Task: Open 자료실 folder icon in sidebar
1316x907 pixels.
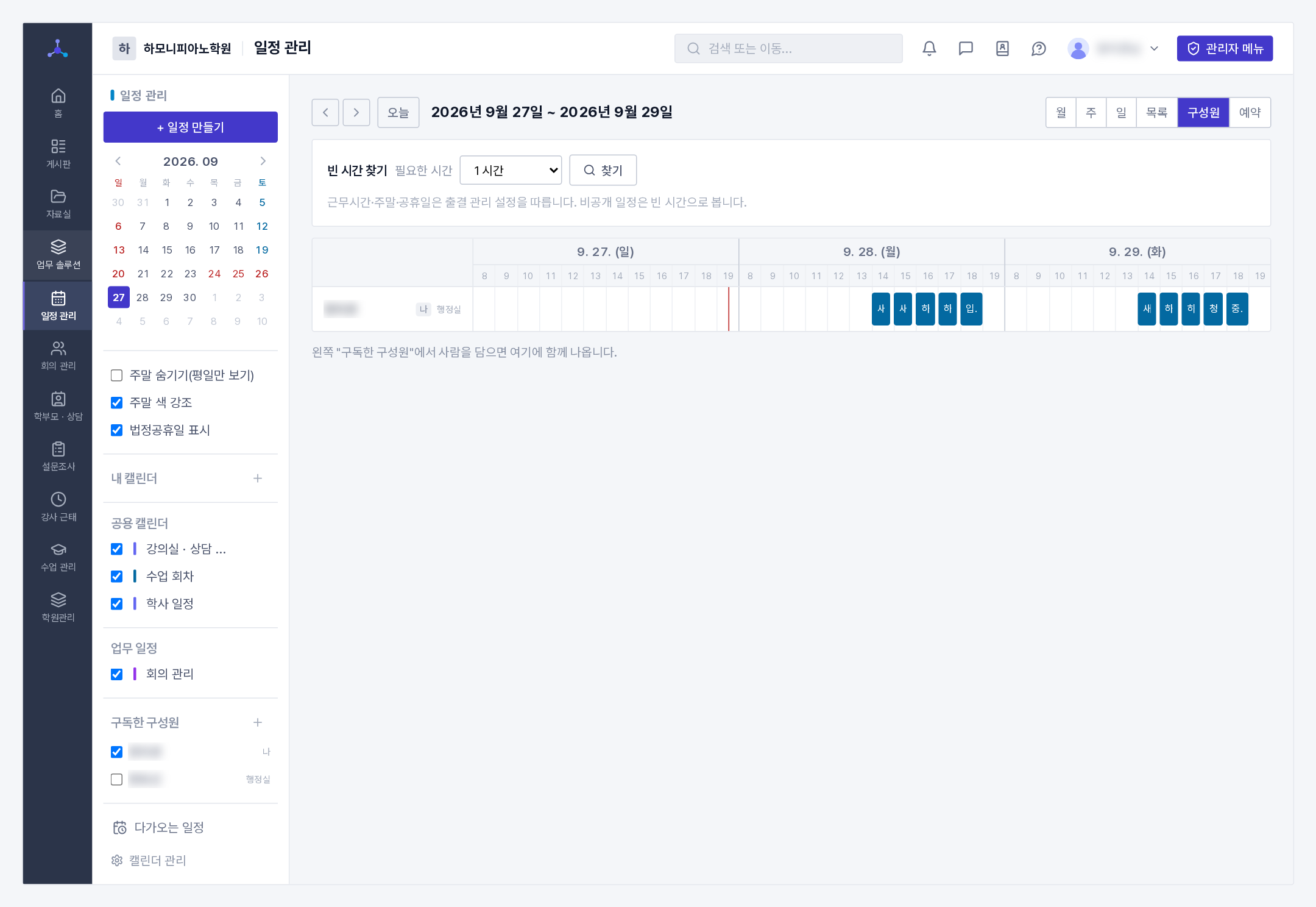Action: click(58, 204)
